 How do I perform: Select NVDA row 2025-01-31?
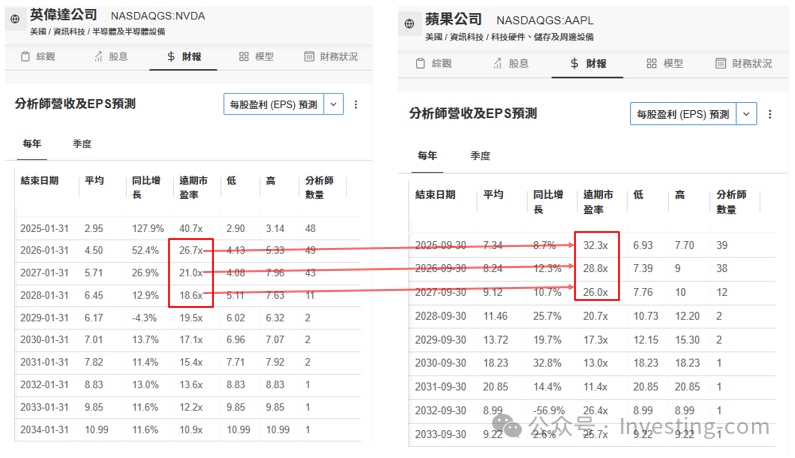(x=188, y=228)
